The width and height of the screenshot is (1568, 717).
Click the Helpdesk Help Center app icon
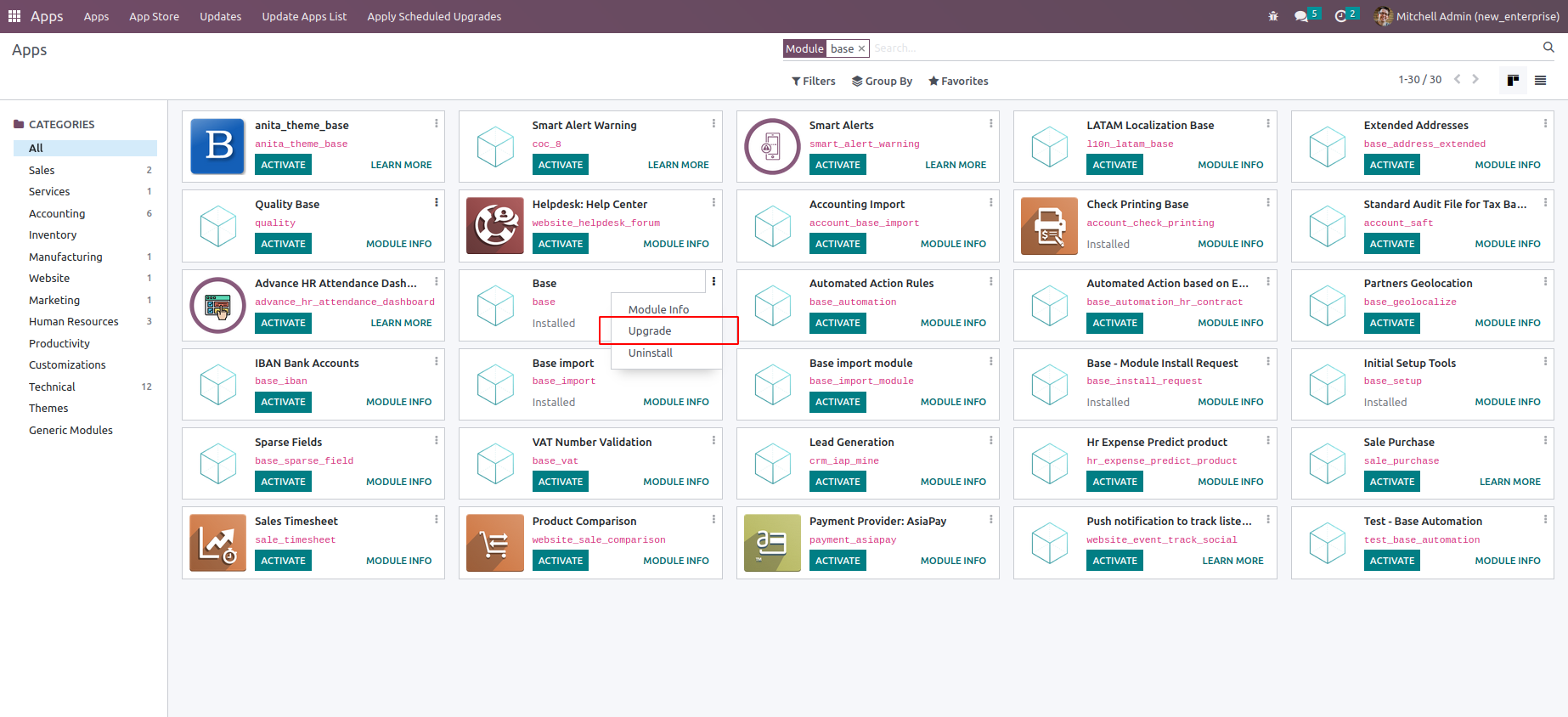point(495,225)
